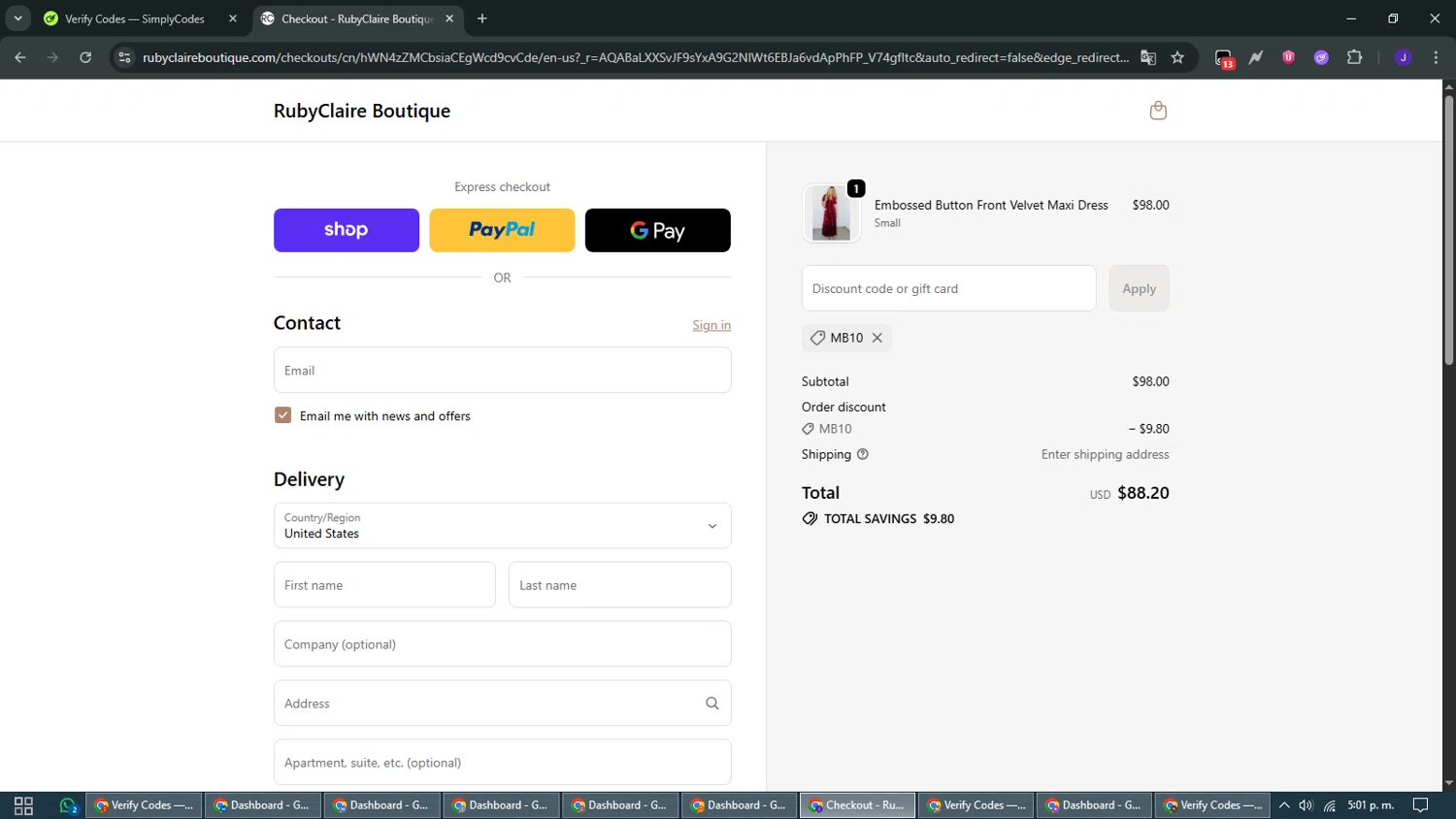
Task: Open the browser extensions puzzle icon
Action: point(1354,57)
